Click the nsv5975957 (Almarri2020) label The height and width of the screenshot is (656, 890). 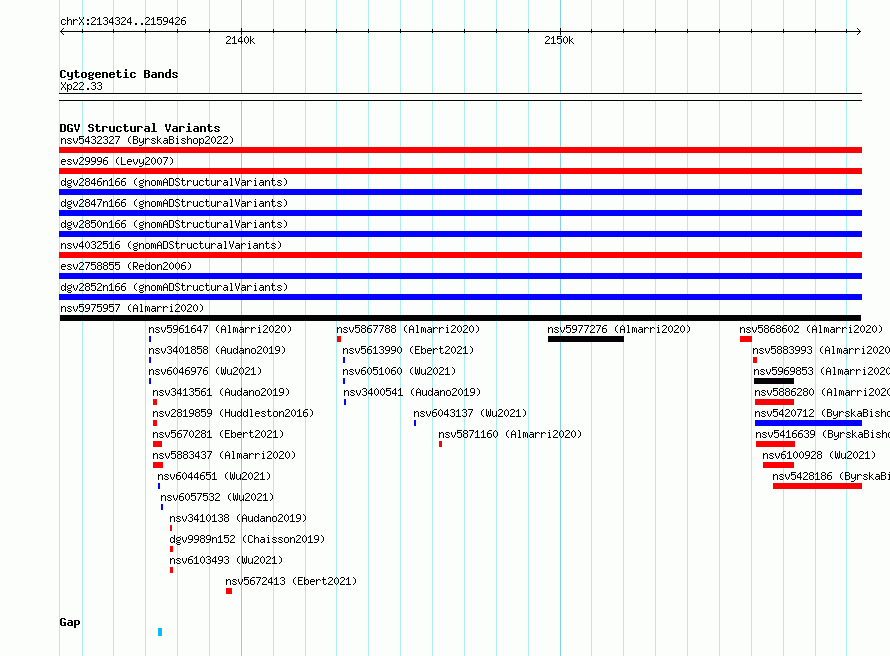click(132, 308)
